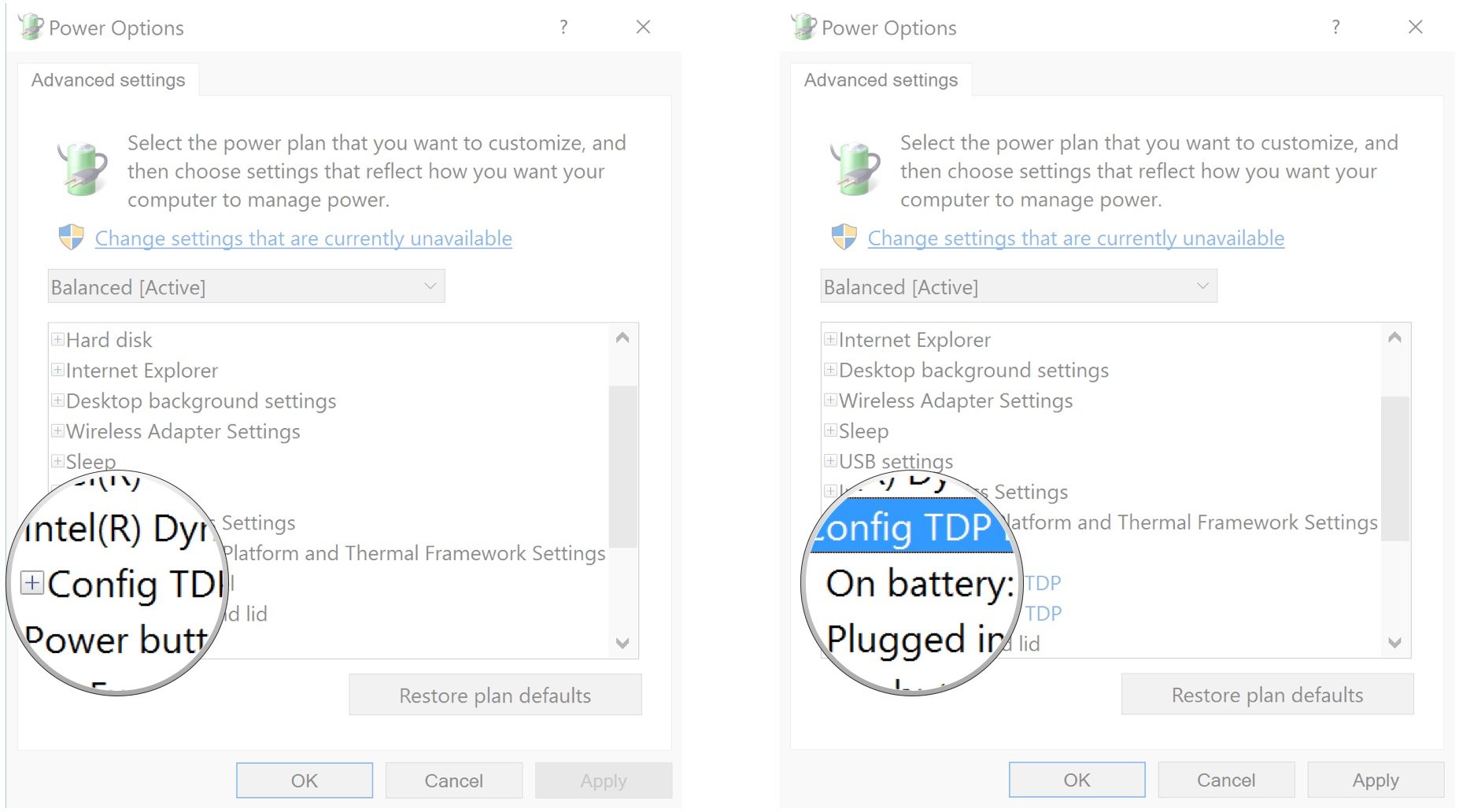This screenshot has height=812, width=1459.
Task: Click the enabled Apply button
Action: point(1375,781)
